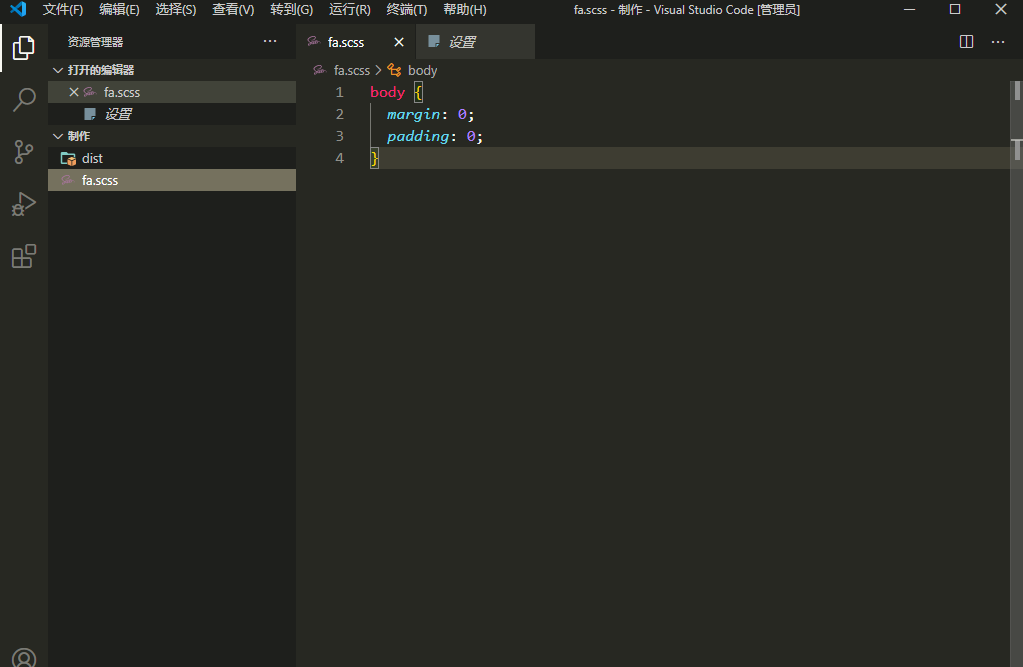Open the 查看(V) menu
The height and width of the screenshot is (667, 1023).
(x=233, y=9)
